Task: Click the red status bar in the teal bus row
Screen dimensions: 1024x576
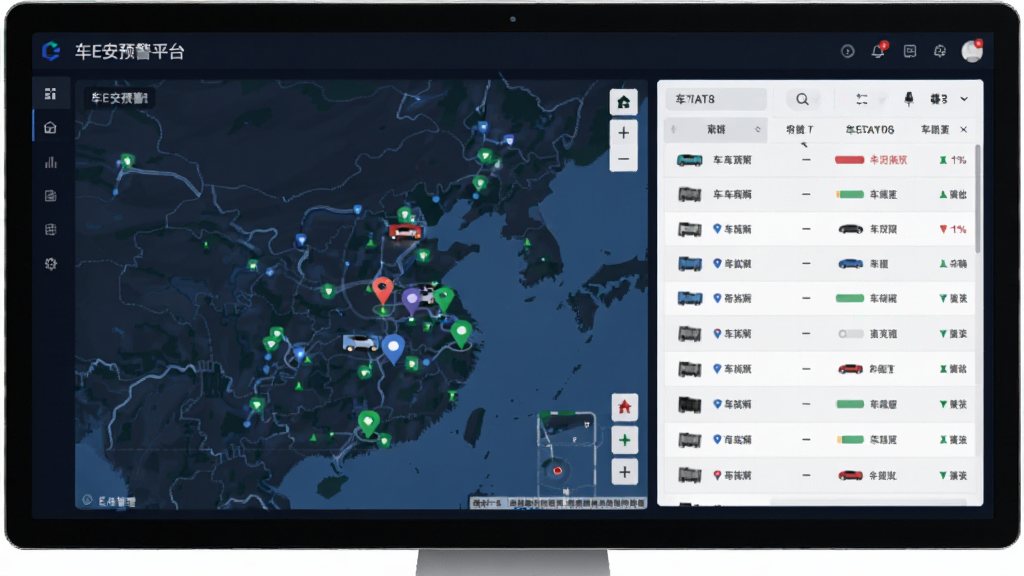Action: click(850, 160)
